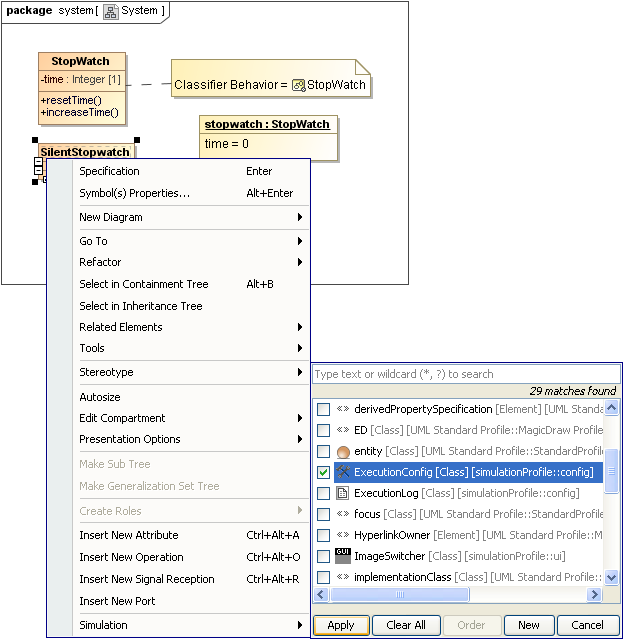Check the ExecutionLog checkbox
Viewport: 623px width, 640px height.
[323, 493]
